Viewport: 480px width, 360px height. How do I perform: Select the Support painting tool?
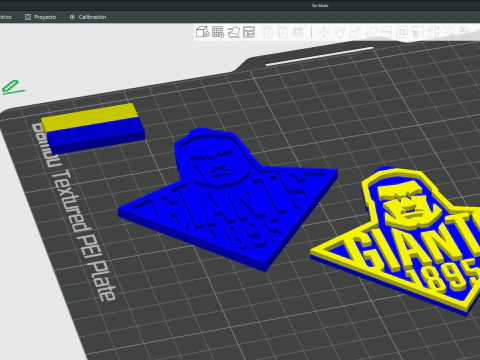click(417, 32)
